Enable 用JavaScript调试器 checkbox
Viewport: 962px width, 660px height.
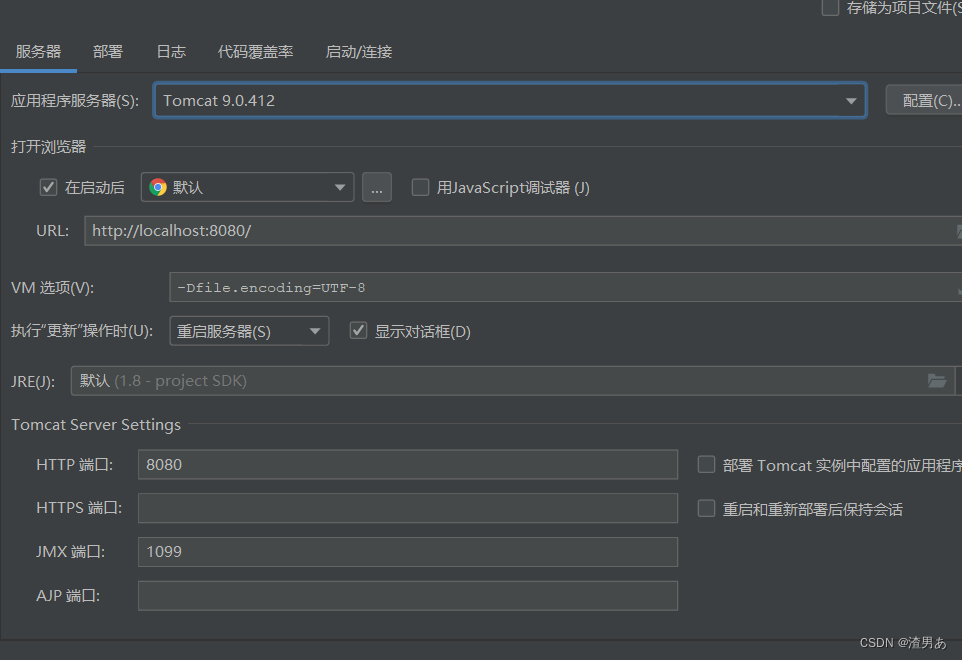(x=420, y=187)
